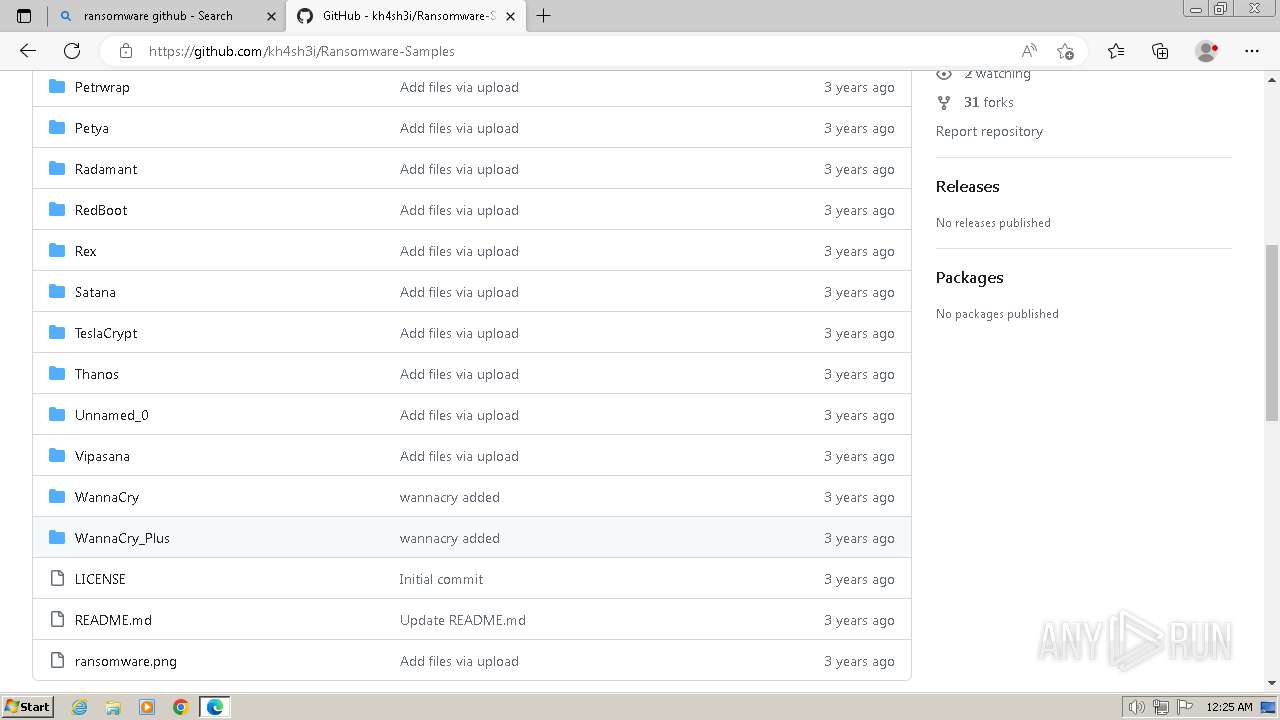This screenshot has width=1280, height=720.
Task: Click folder icon next to Thanos
Action: pos(57,374)
